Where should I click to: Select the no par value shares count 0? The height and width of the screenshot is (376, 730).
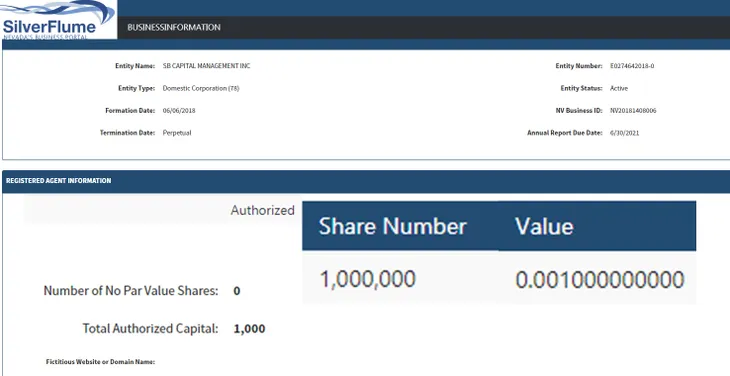point(237,291)
